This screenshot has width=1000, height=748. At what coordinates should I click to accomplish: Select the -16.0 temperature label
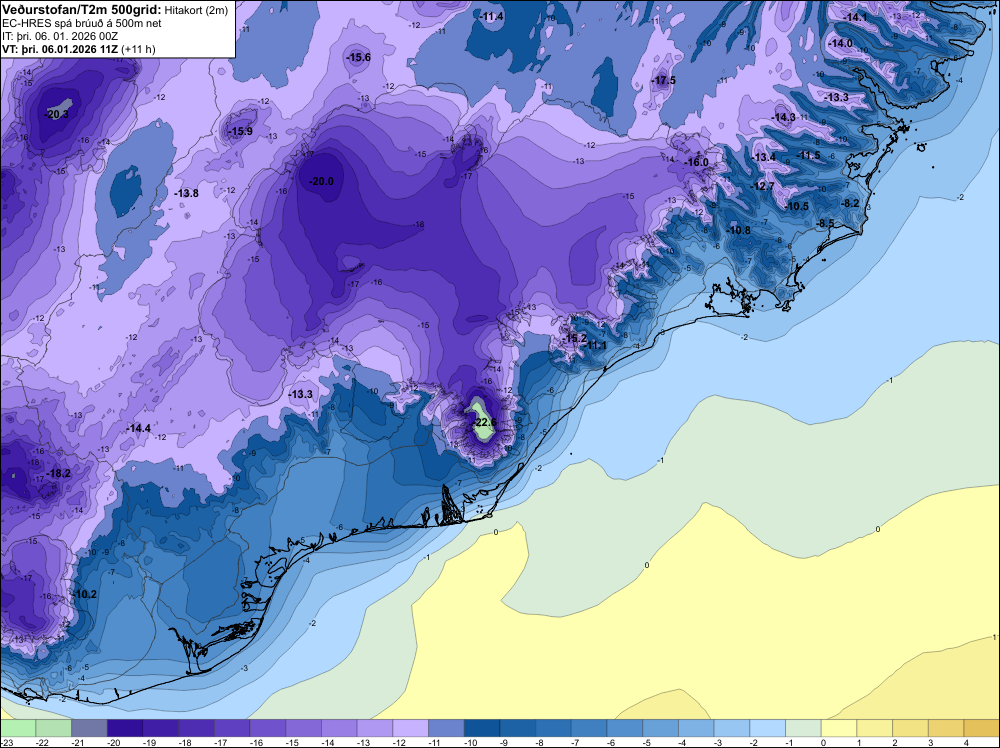[x=697, y=163]
